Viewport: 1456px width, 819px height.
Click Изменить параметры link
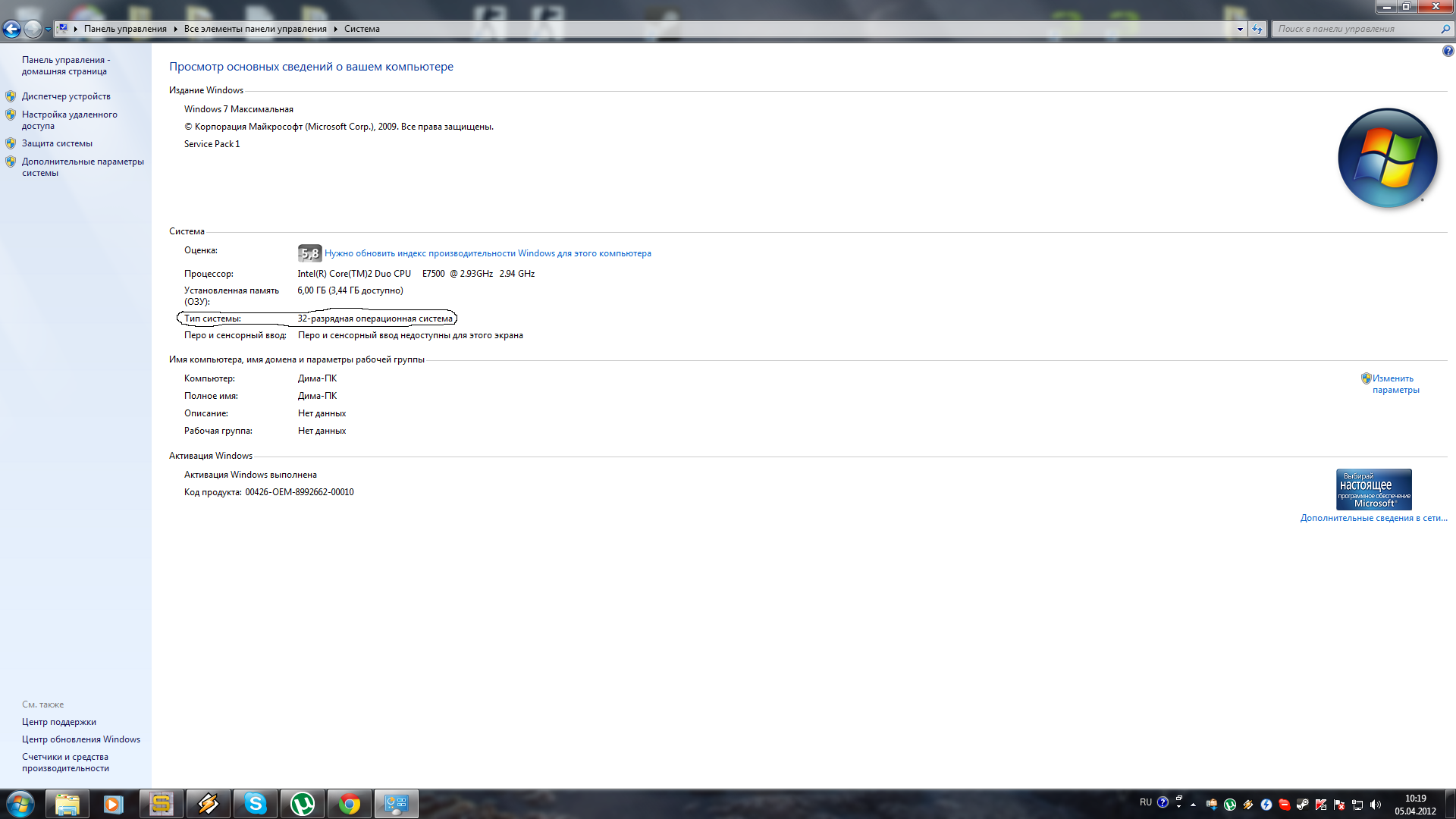click(x=1395, y=384)
